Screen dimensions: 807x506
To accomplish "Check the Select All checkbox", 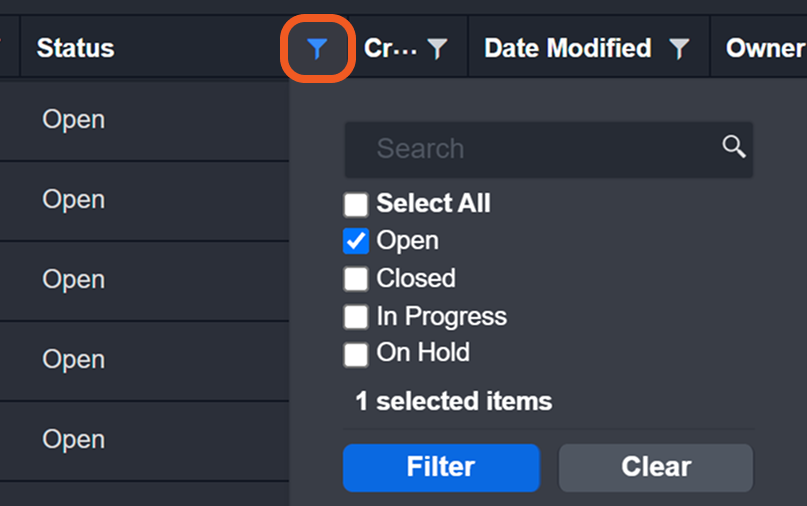I will pyautogui.click(x=356, y=204).
